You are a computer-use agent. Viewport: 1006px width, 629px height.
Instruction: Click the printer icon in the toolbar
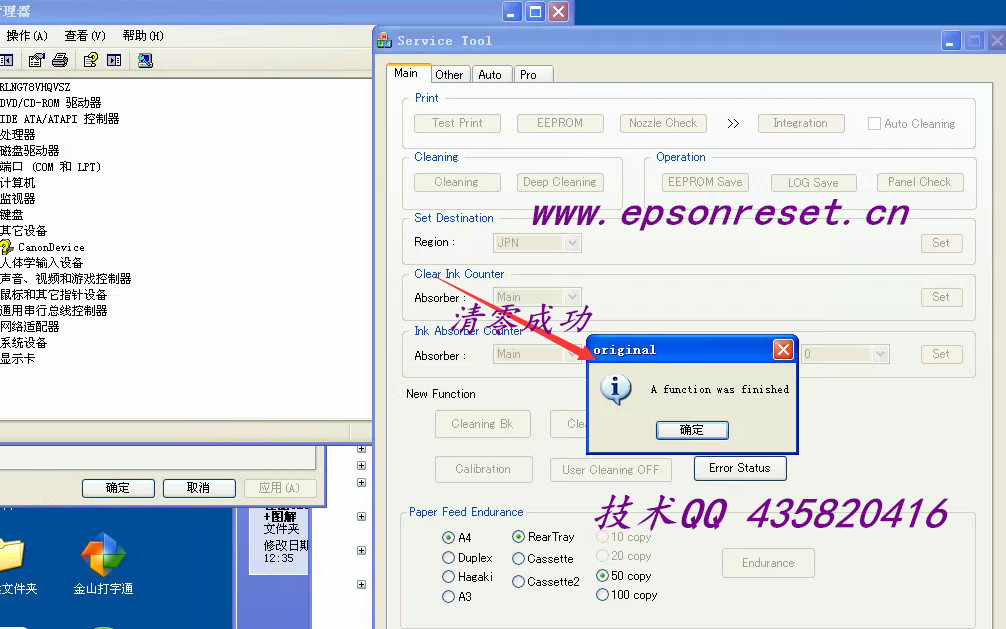[x=60, y=60]
